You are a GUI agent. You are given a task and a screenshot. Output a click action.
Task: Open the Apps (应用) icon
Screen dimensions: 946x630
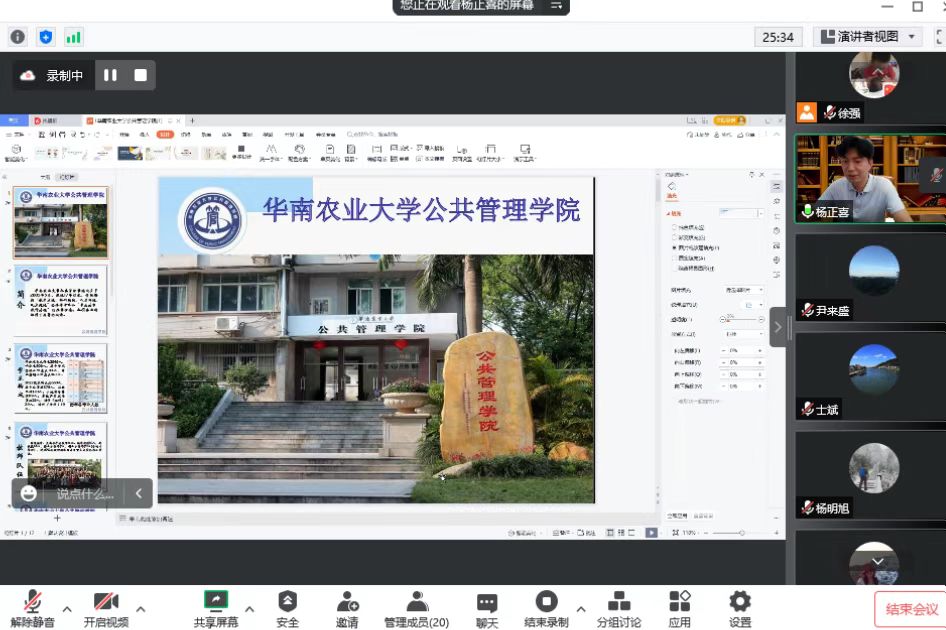tap(680, 608)
